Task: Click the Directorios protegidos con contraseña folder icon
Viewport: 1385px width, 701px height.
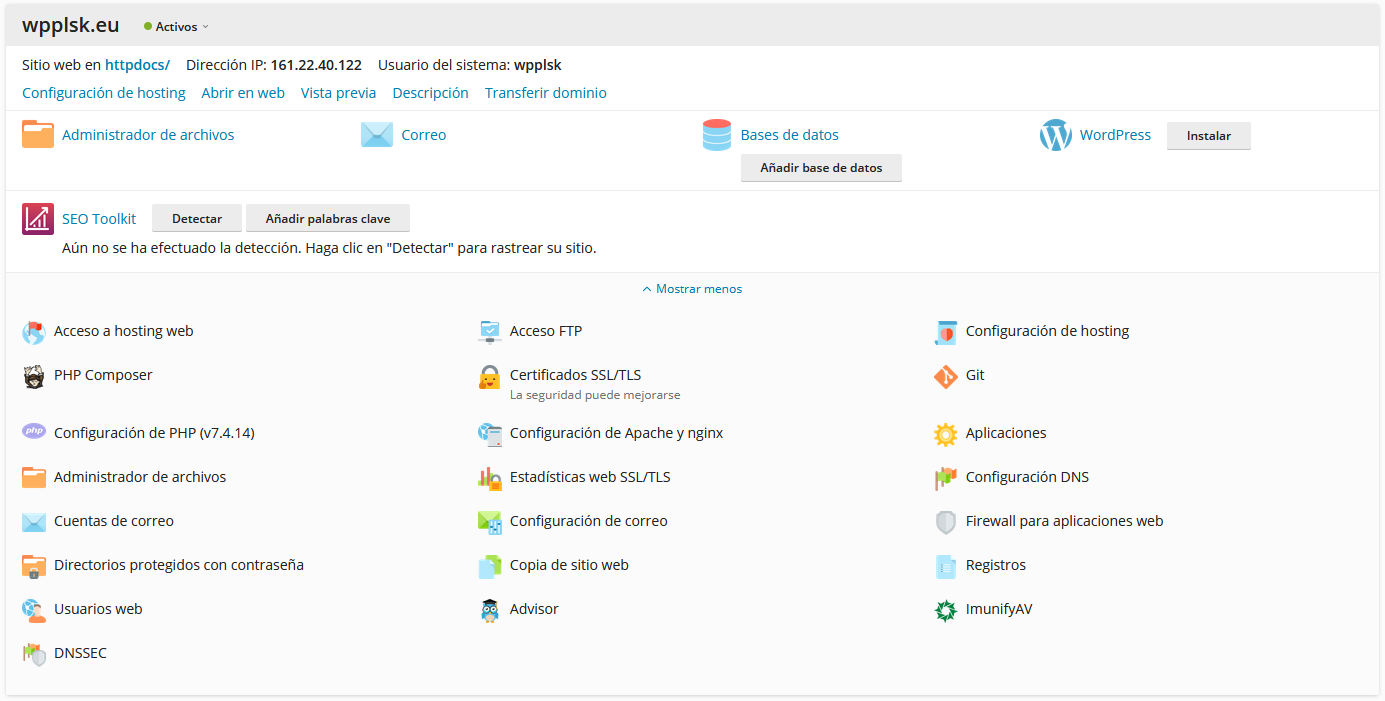Action: [x=34, y=566]
